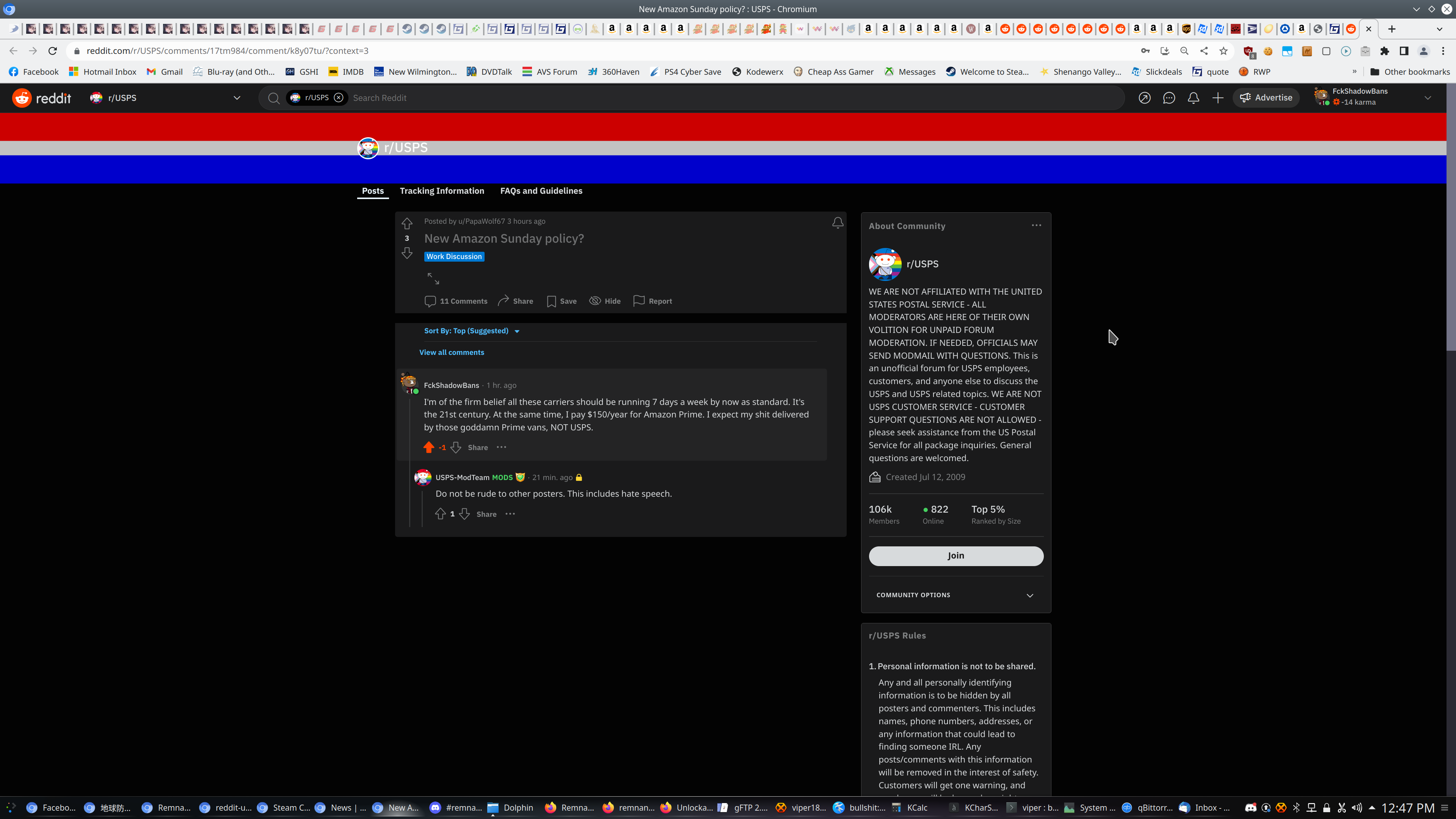Click the post notification bell icon
This screenshot has height=819, width=1456.
click(x=838, y=223)
